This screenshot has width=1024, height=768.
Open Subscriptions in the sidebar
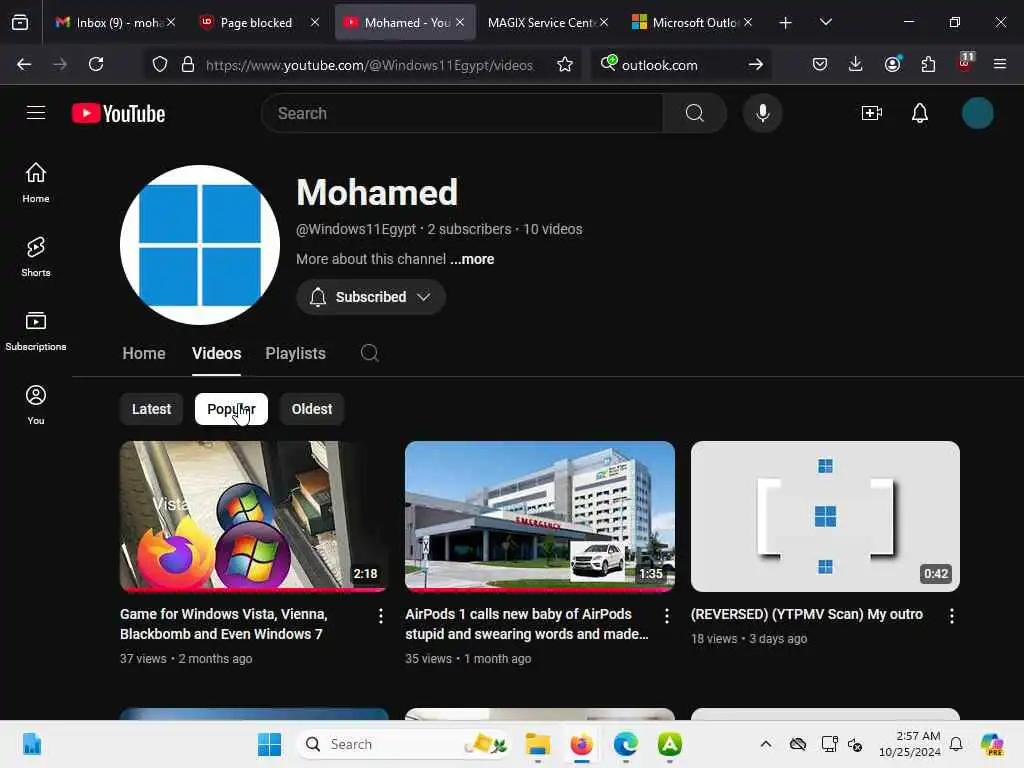(36, 331)
